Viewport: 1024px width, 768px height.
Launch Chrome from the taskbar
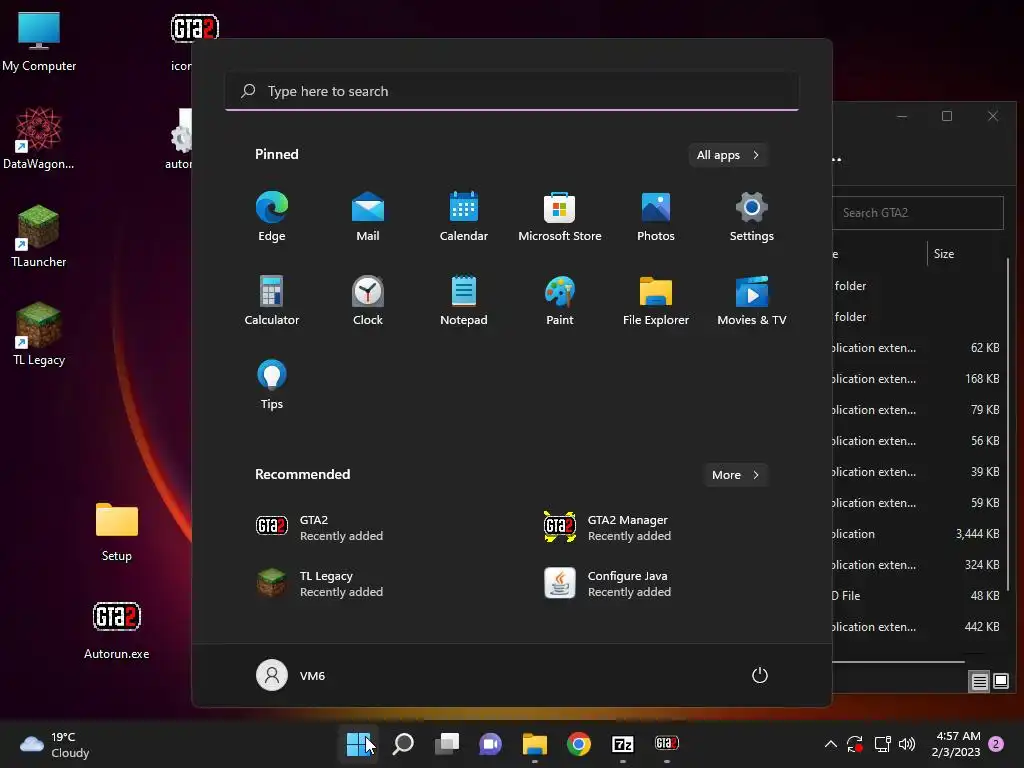coord(579,744)
